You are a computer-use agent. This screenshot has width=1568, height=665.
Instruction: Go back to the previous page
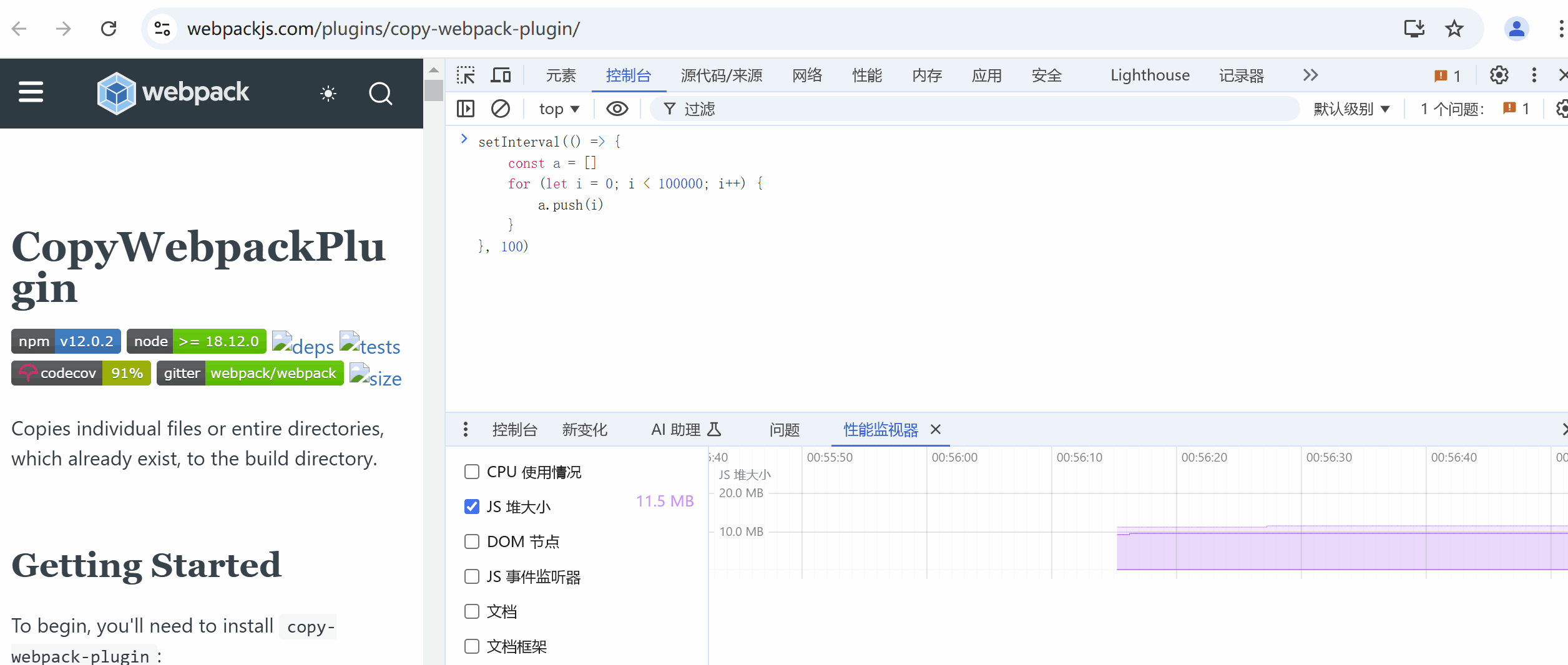coord(19,29)
